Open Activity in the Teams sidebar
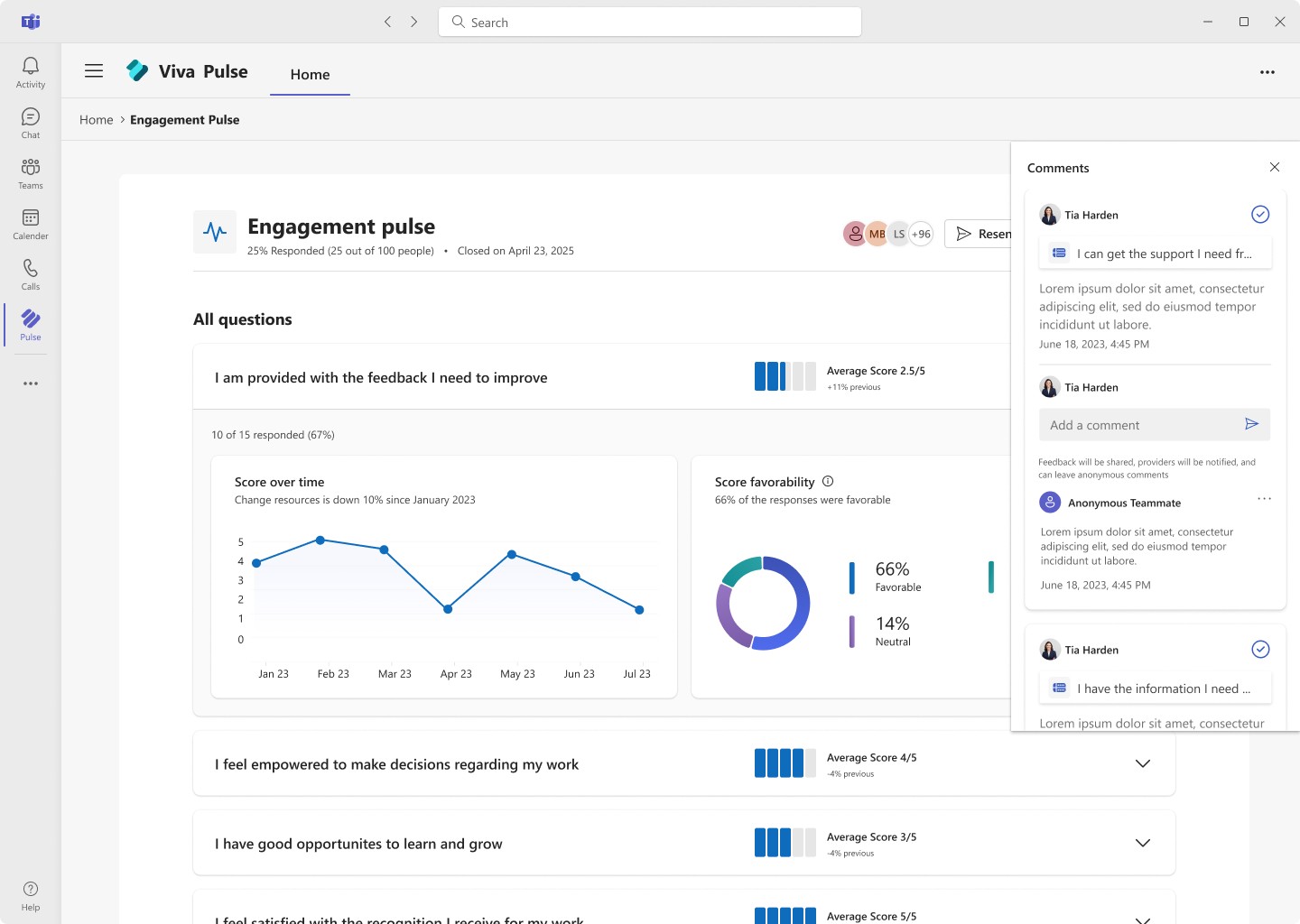The image size is (1300, 924). (31, 72)
